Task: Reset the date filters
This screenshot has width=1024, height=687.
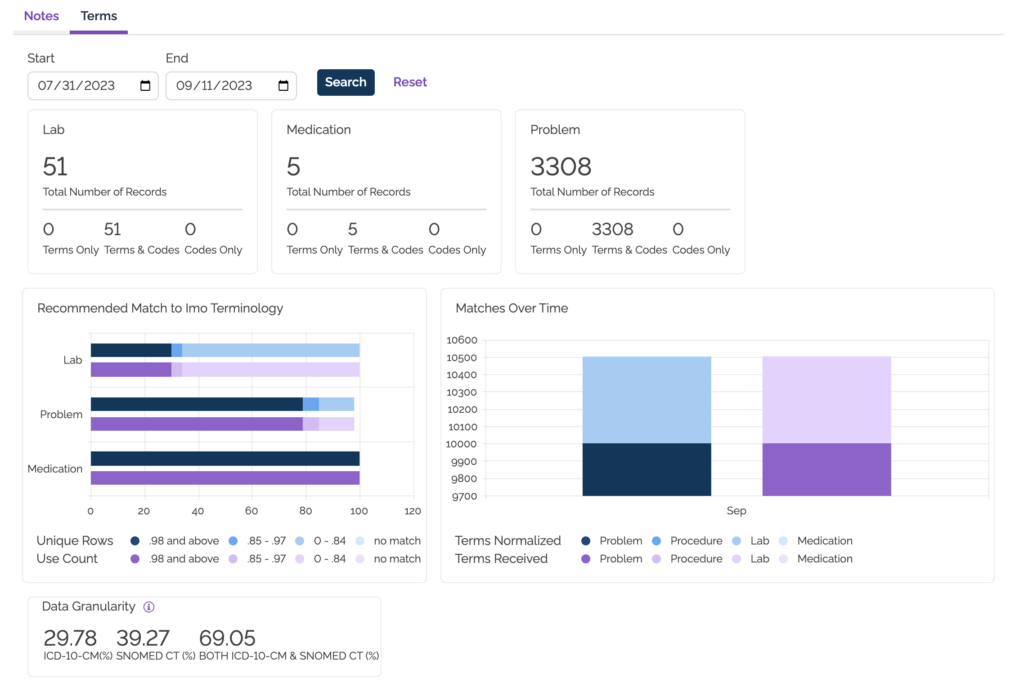Action: pos(410,82)
